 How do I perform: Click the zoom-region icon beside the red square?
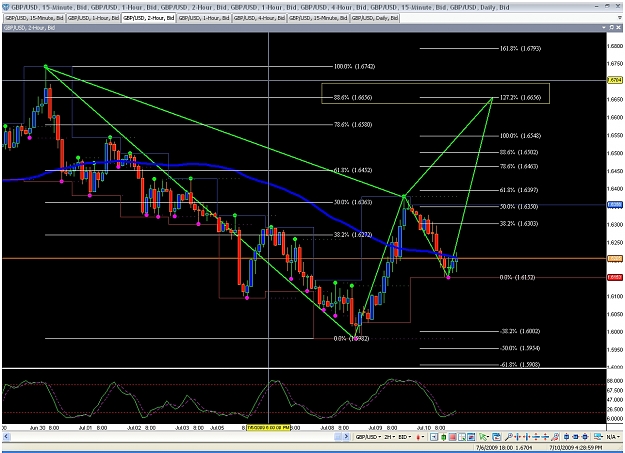tap(462, 437)
